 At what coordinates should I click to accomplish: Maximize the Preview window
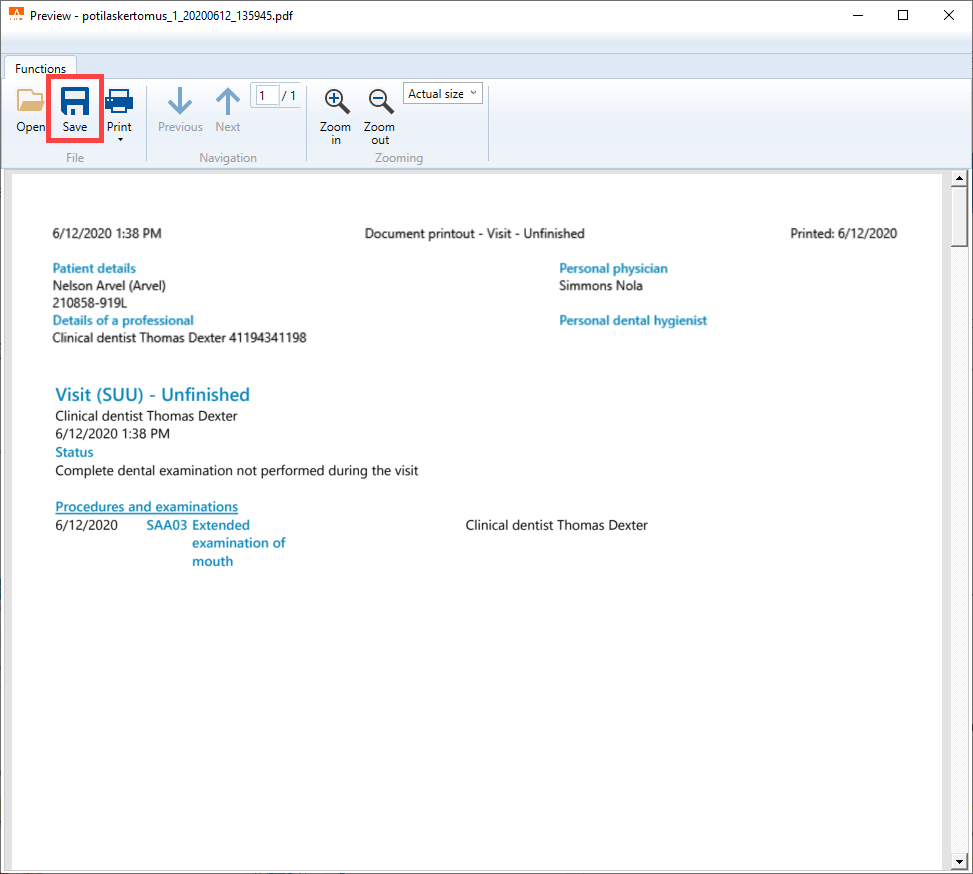click(904, 15)
